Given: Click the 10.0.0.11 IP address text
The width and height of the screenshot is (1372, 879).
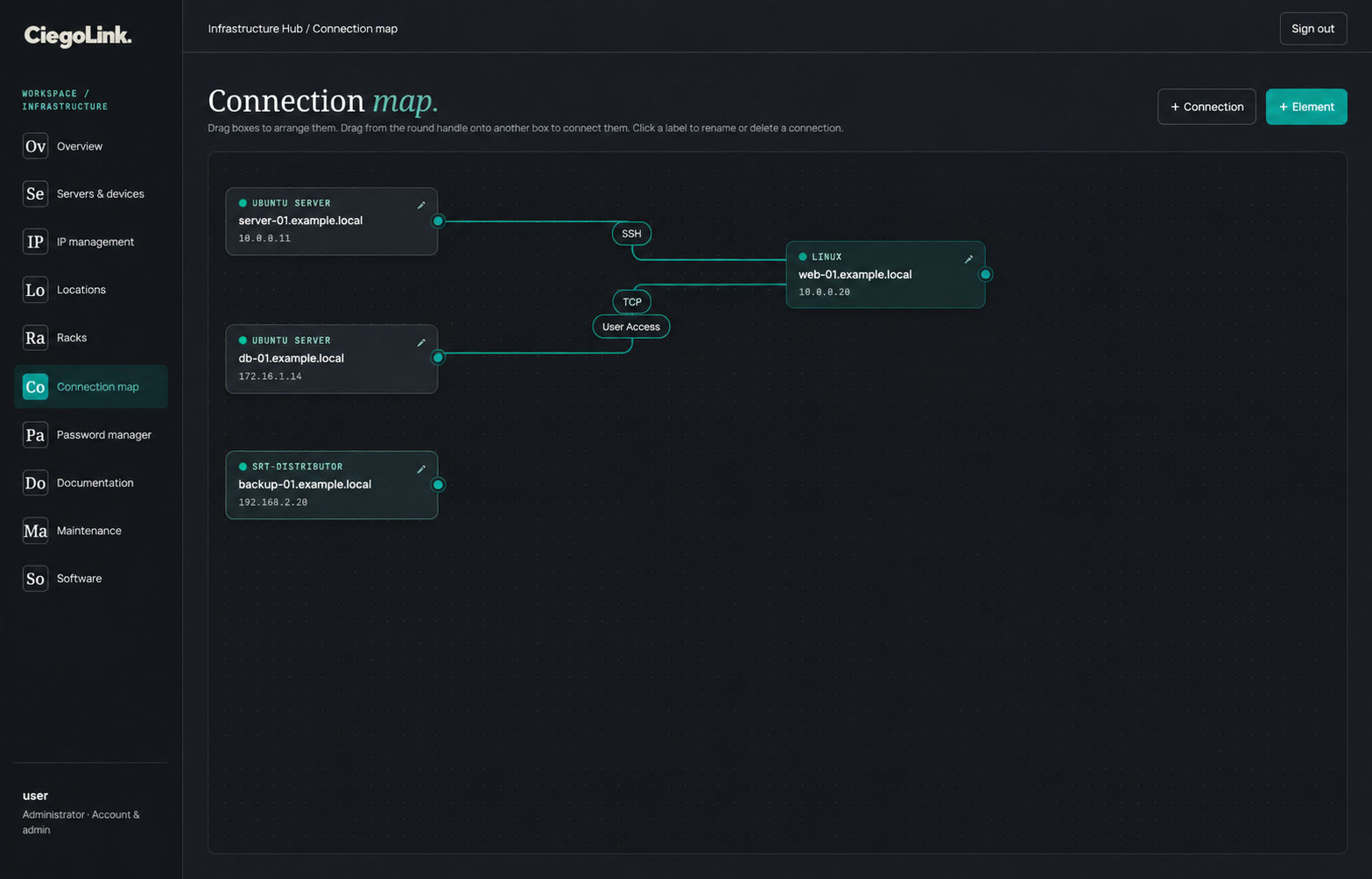Looking at the screenshot, I should tap(264, 238).
